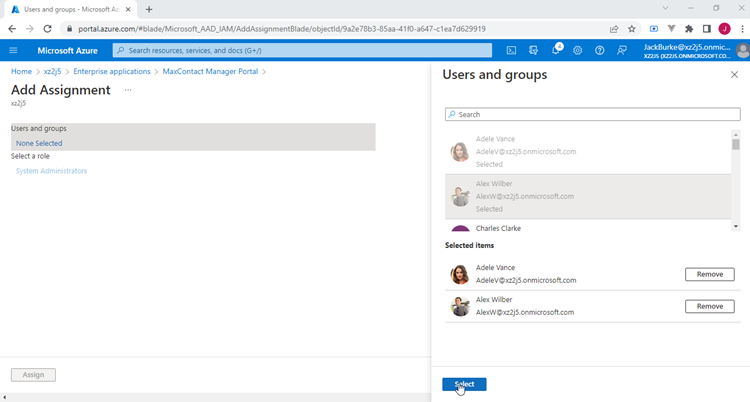Open the Directories and subscriptions filter icon
This screenshot has width=750, height=402.
coord(533,50)
